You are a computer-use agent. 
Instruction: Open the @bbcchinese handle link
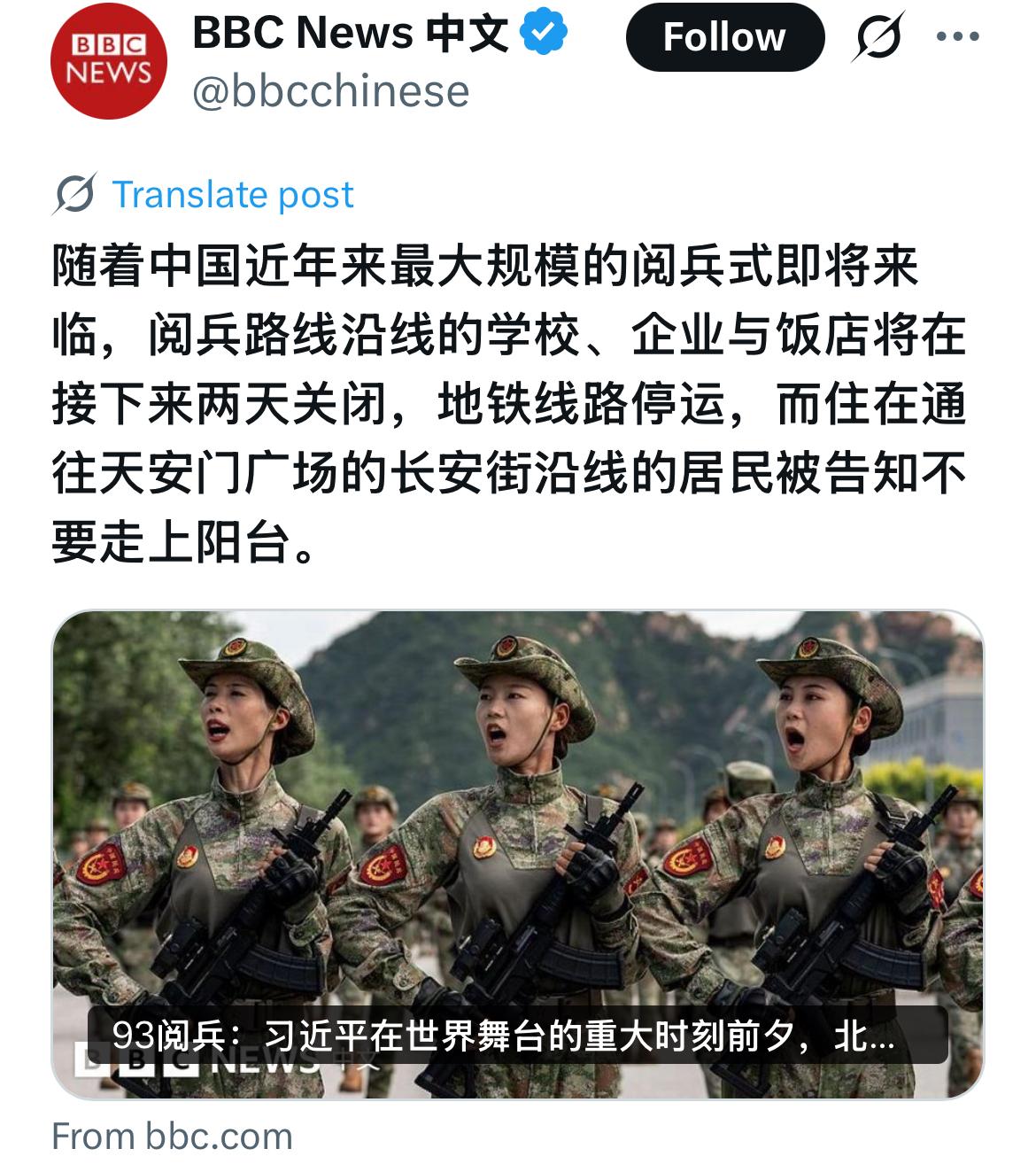[330, 91]
